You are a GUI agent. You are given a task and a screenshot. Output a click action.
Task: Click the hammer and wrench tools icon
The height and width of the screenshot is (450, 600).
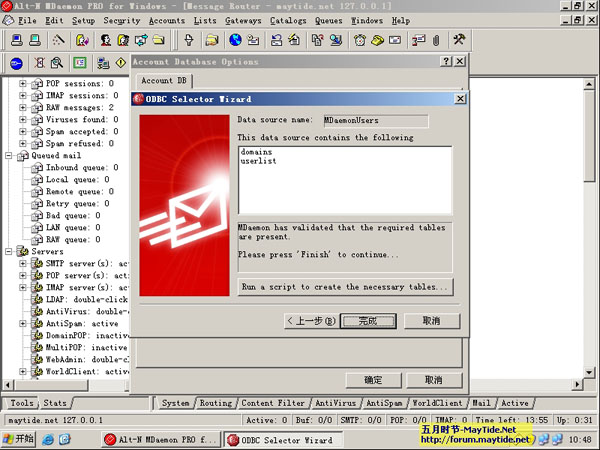coord(459,40)
